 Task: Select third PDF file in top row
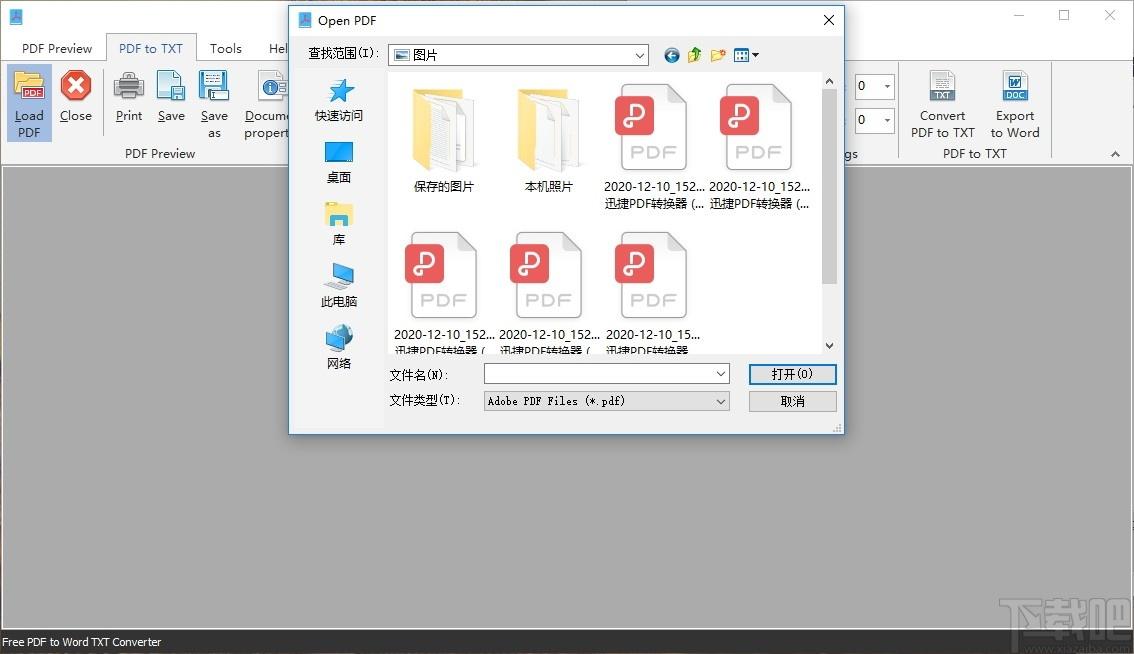coord(654,147)
